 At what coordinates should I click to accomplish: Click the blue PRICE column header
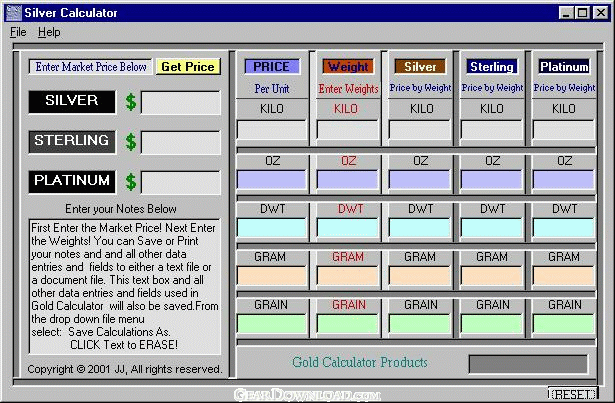pyautogui.click(x=272, y=66)
